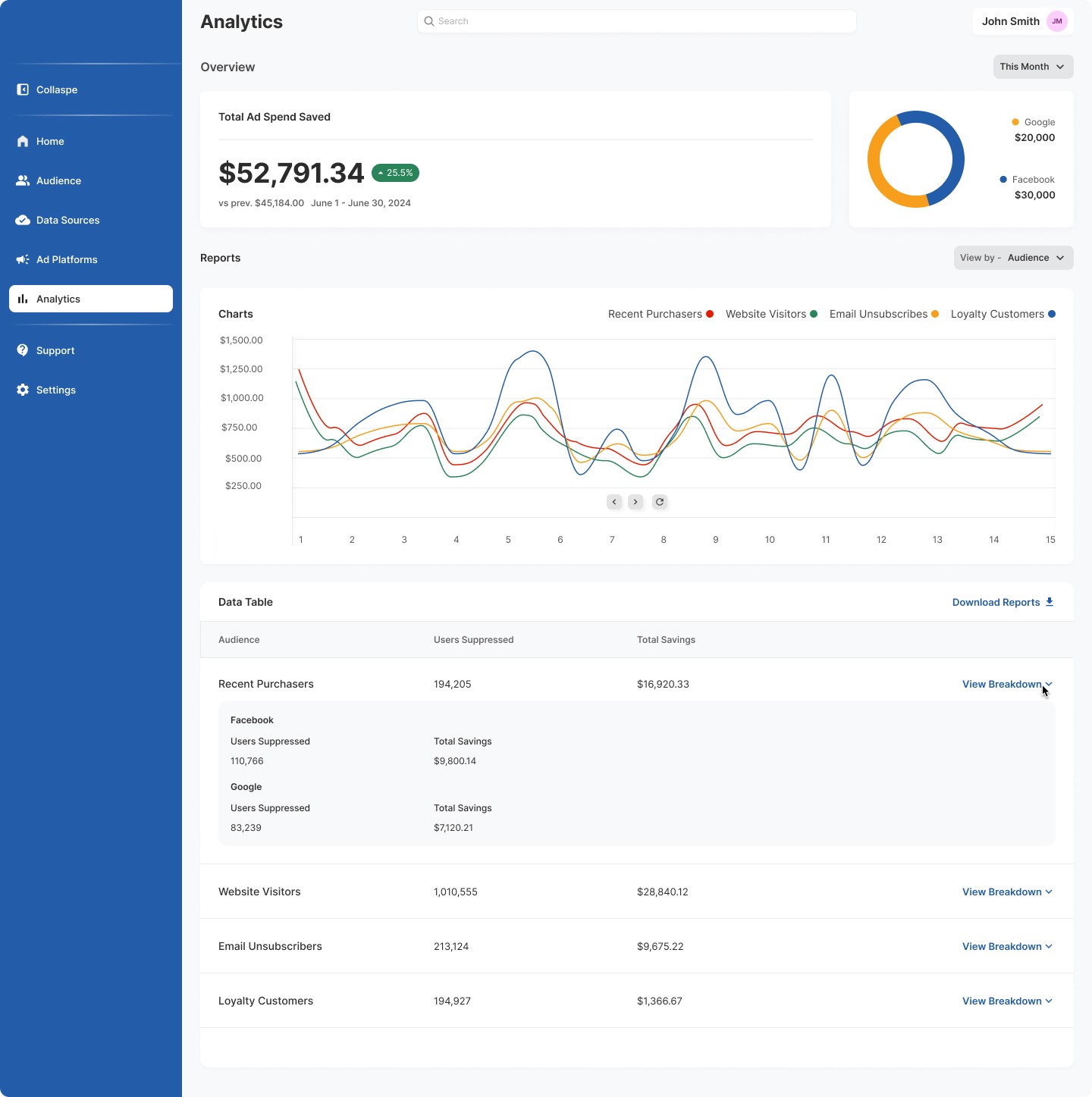Open the Audience section via its people icon

point(23,180)
